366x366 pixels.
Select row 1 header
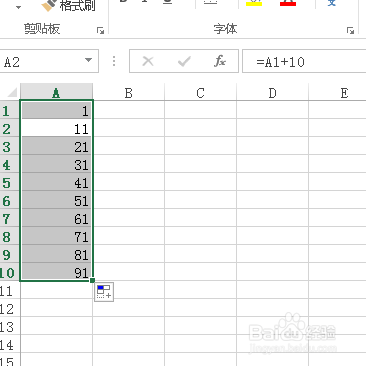10,111
